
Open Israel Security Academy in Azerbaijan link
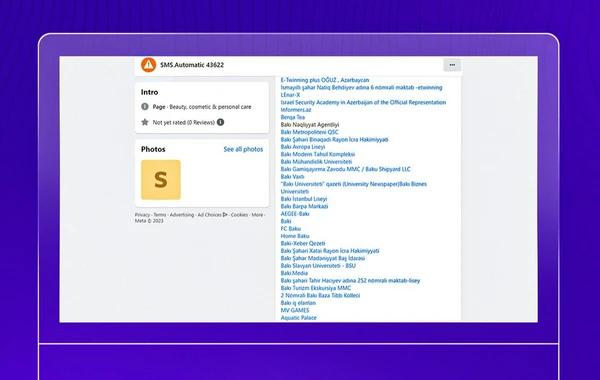(x=363, y=102)
